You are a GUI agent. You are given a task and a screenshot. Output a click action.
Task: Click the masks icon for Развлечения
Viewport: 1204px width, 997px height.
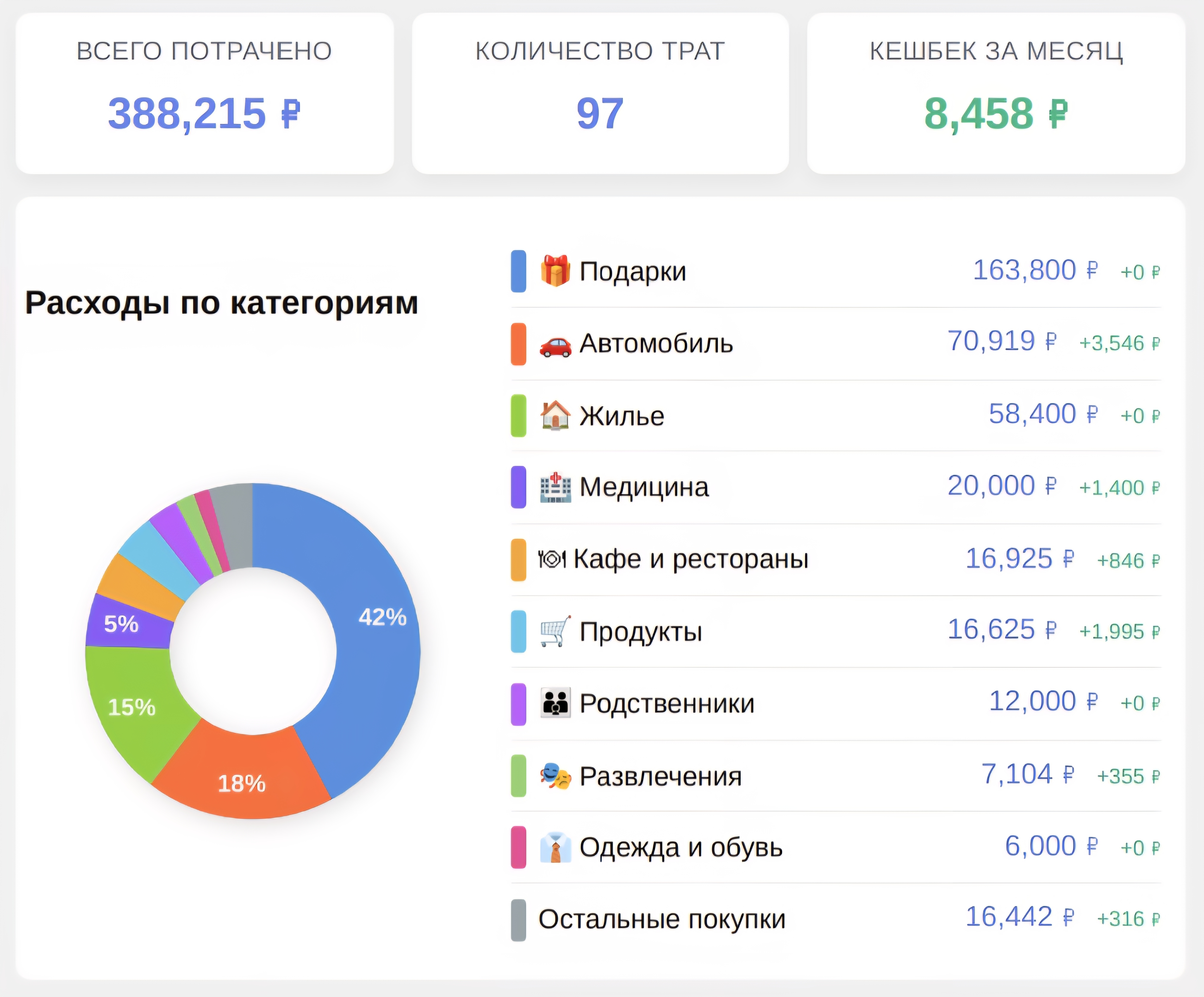pyautogui.click(x=554, y=775)
